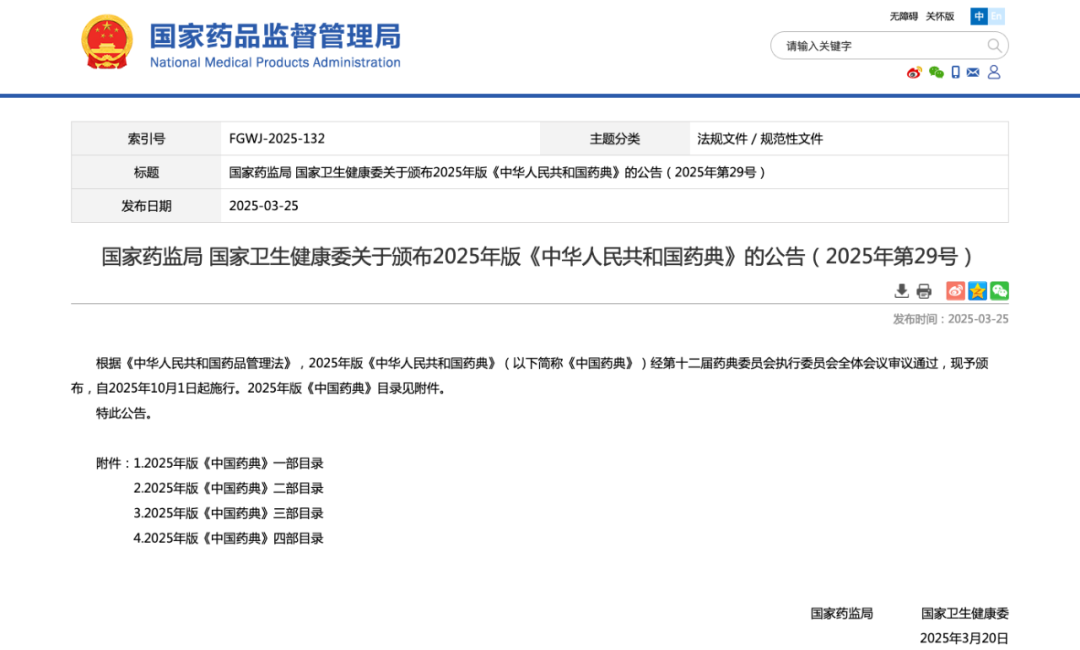Open attachment 2 二部目录
Viewport: 1080px width, 650px height.
[229, 488]
